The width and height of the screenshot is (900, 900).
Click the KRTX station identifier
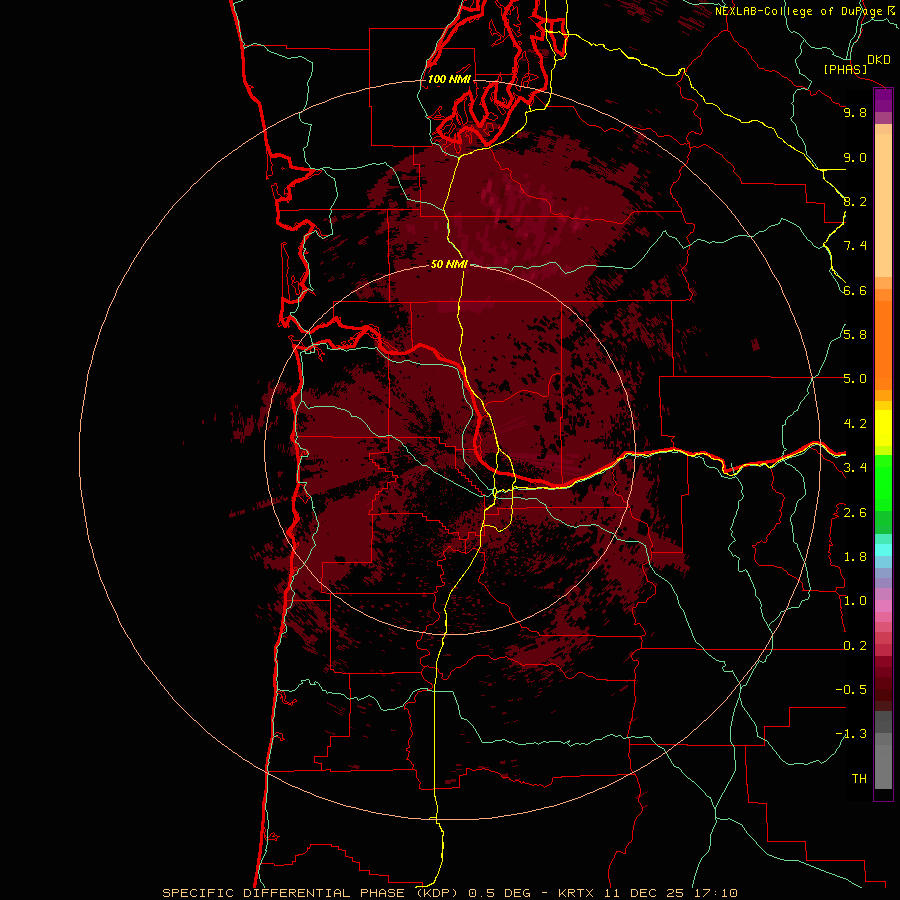[576, 893]
